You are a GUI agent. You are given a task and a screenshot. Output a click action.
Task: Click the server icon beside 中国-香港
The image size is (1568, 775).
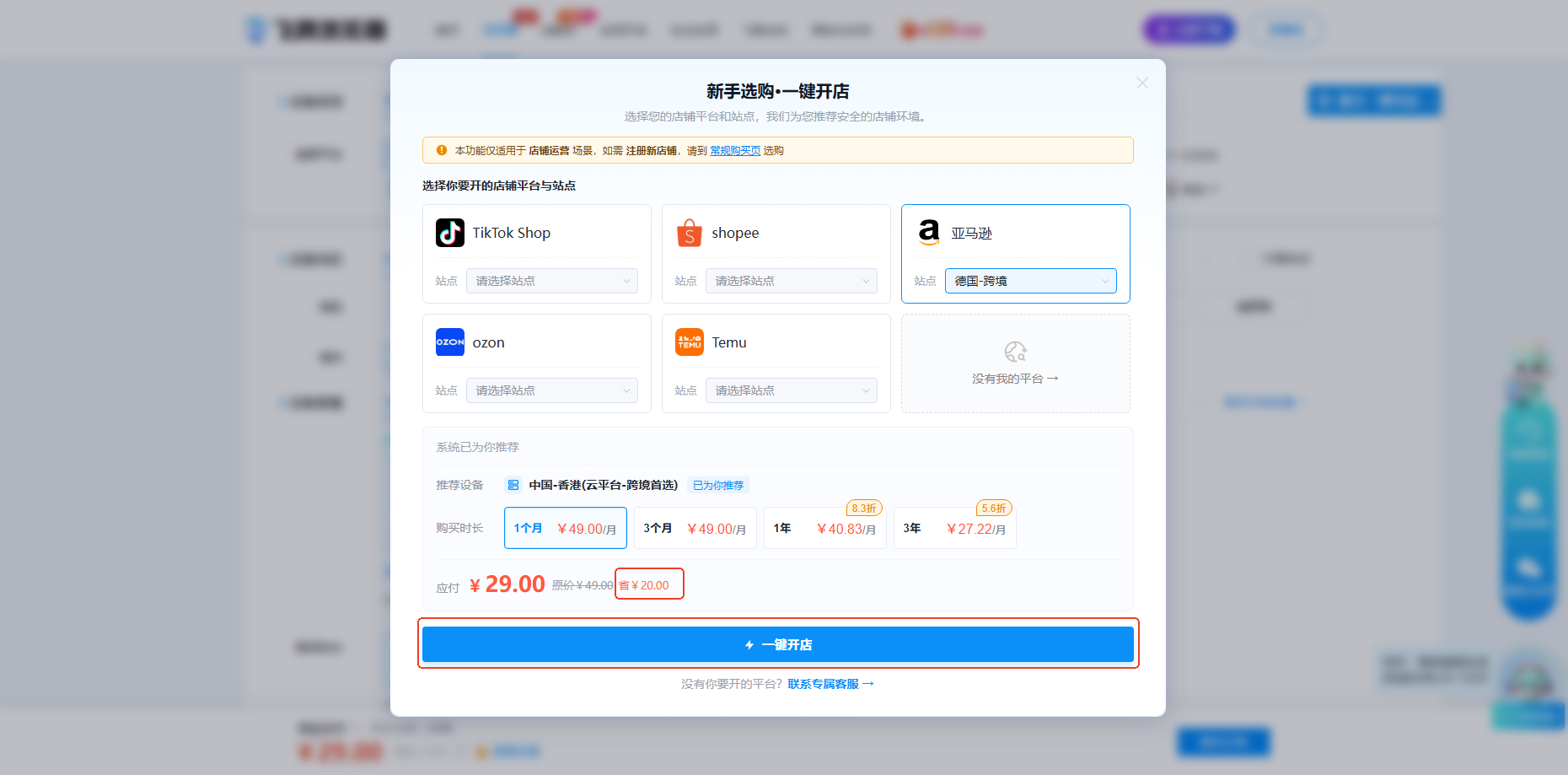pos(513,485)
